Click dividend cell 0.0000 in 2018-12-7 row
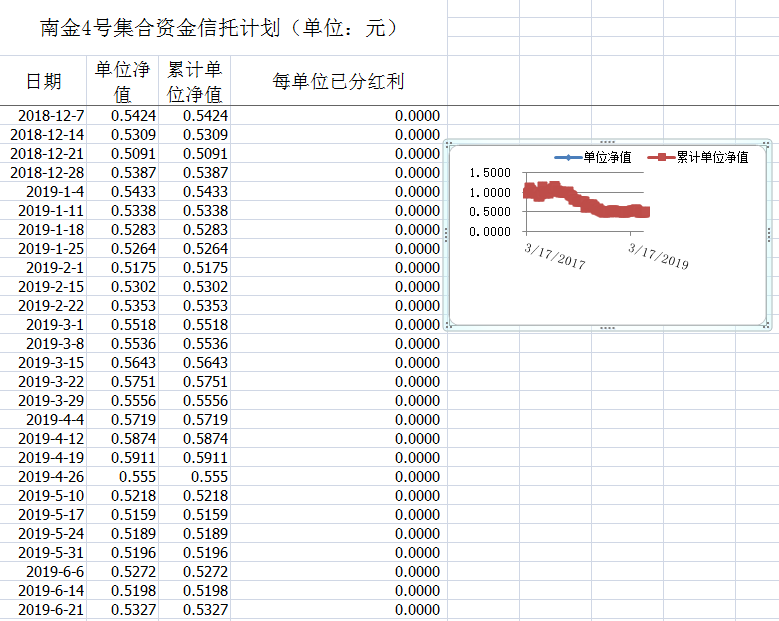Viewport: 779px width, 621px height. coord(339,115)
